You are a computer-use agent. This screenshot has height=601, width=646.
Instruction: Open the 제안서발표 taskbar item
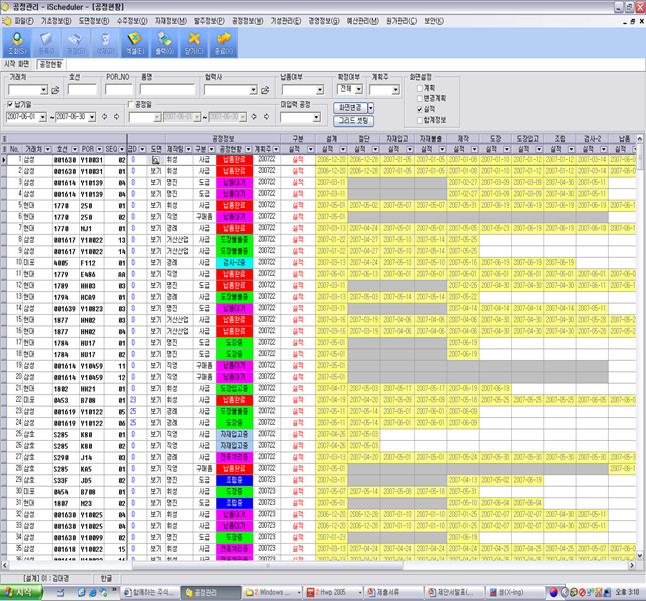(x=455, y=592)
